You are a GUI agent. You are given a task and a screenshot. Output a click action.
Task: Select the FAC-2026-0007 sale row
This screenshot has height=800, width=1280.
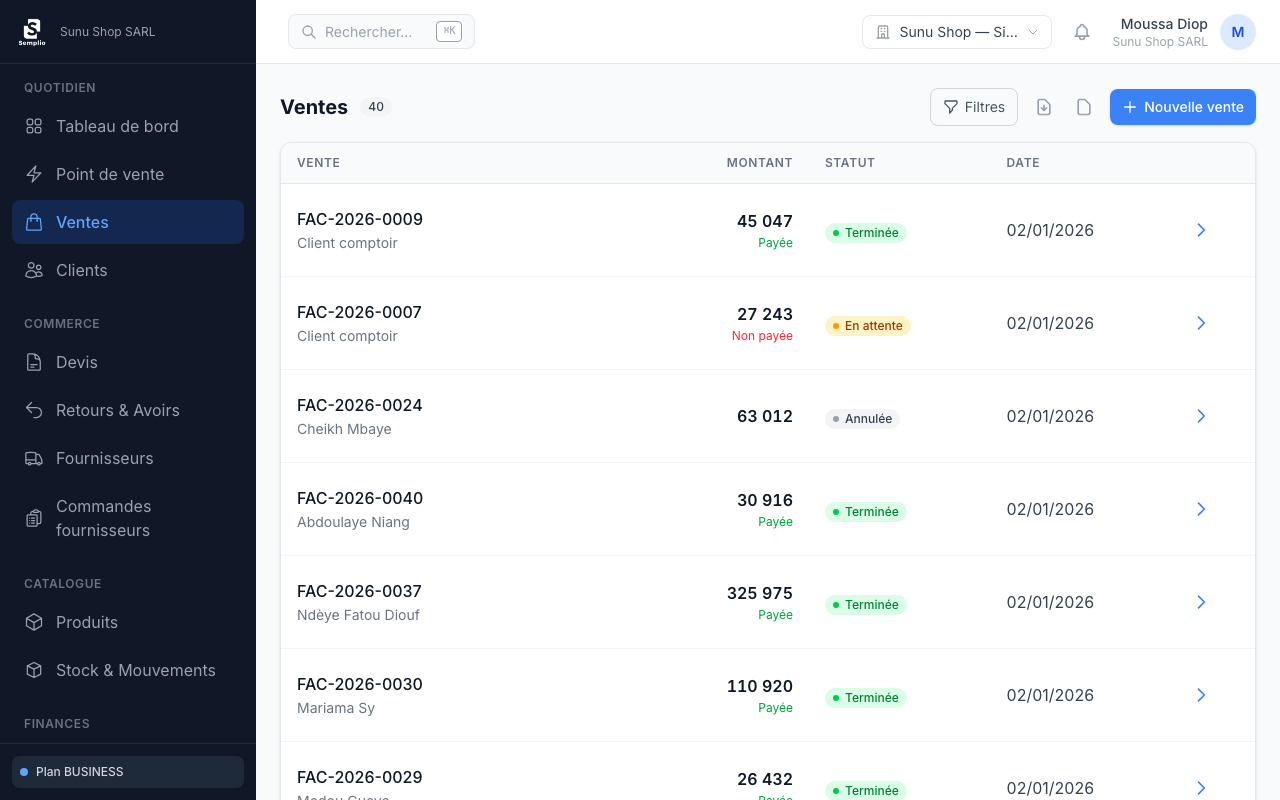[500, 323]
